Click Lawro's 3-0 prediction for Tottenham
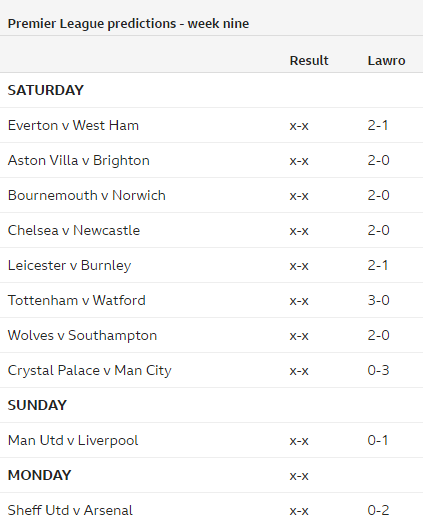The width and height of the screenshot is (423, 527). coord(378,300)
